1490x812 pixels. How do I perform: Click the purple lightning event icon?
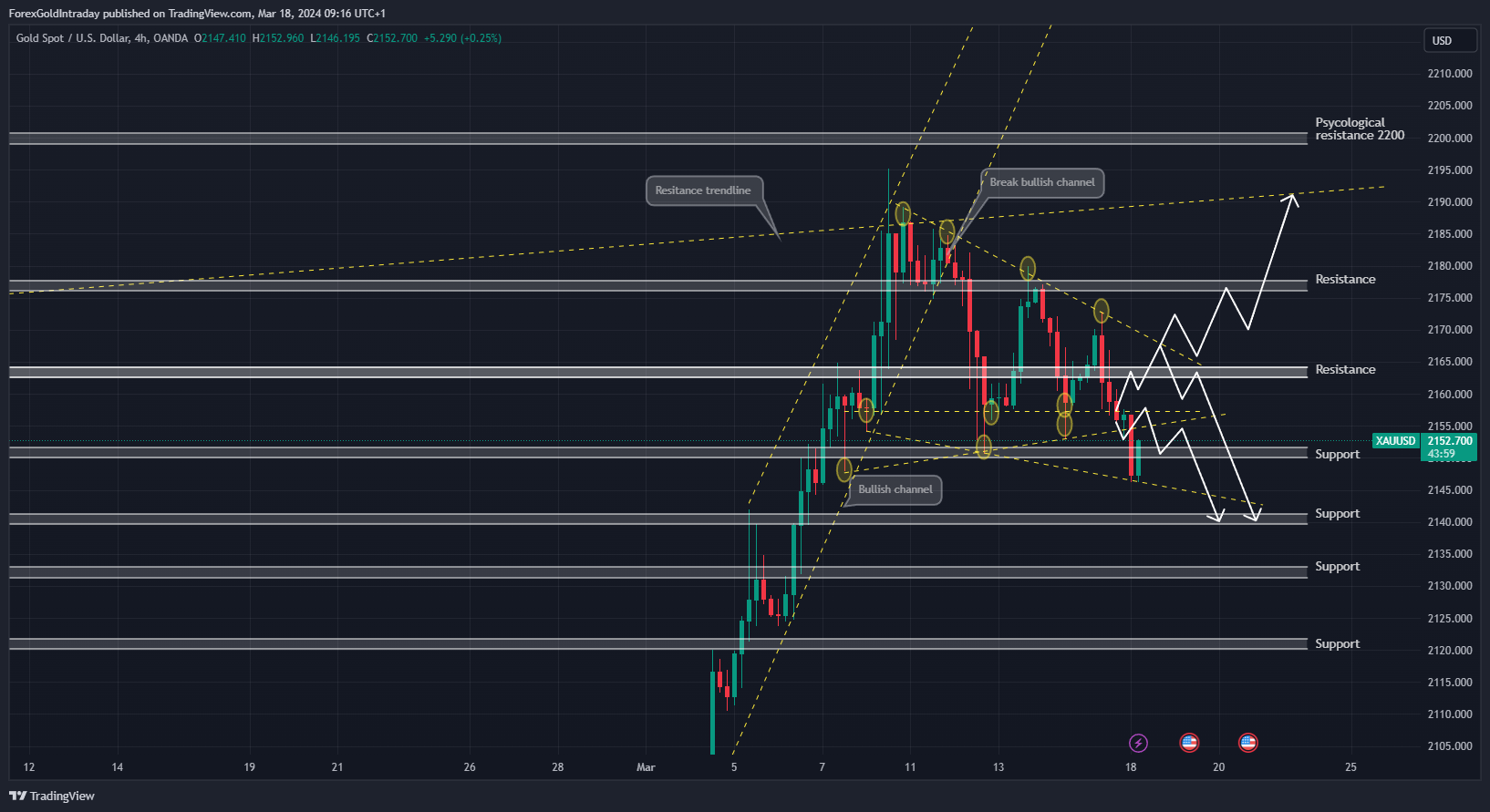1138,743
